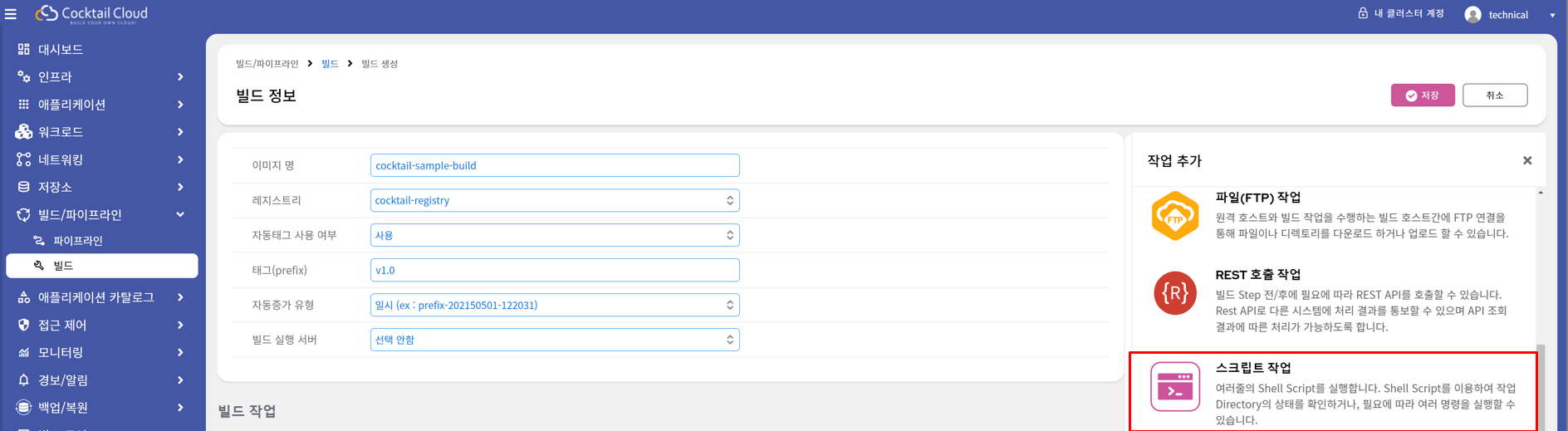Choose the script task terminal icon
The image size is (1568, 431).
pyautogui.click(x=1174, y=387)
